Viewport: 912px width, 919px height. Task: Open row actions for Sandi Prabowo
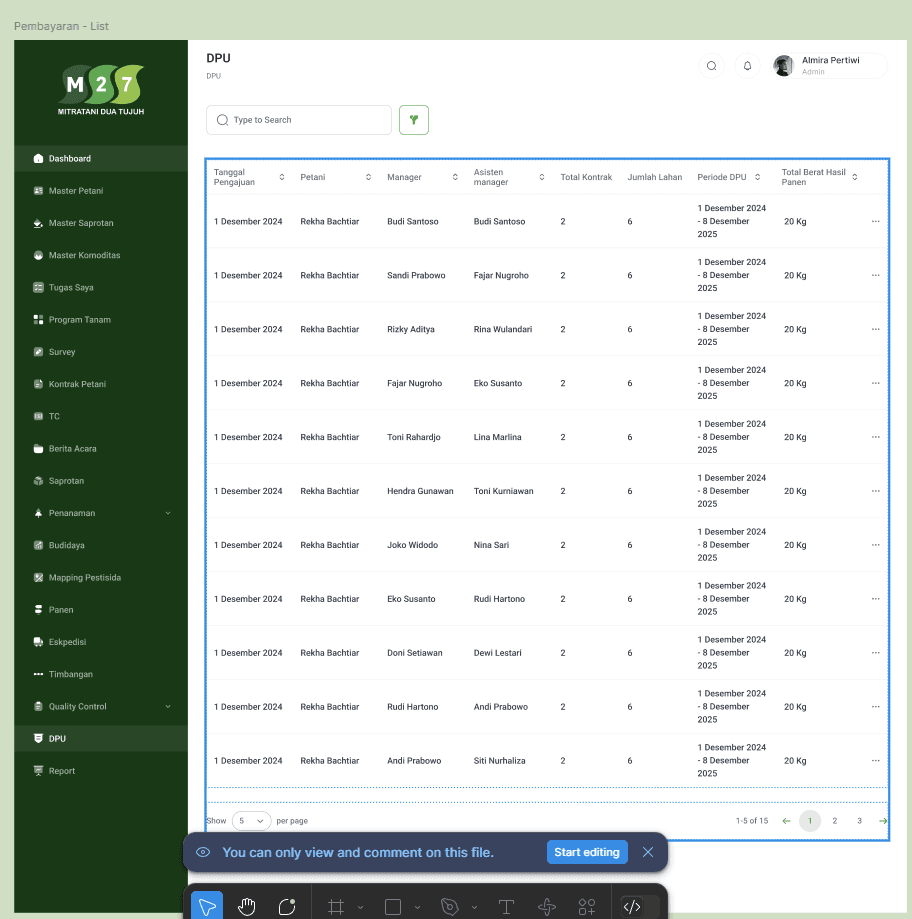point(876,275)
